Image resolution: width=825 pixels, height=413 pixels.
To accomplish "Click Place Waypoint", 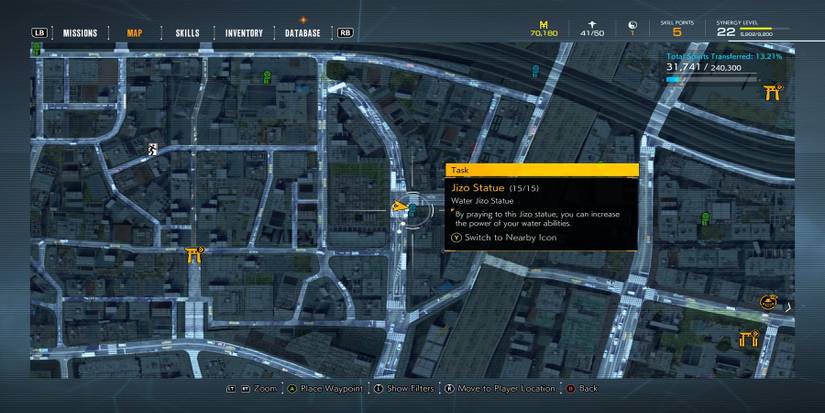I will click(x=331, y=388).
